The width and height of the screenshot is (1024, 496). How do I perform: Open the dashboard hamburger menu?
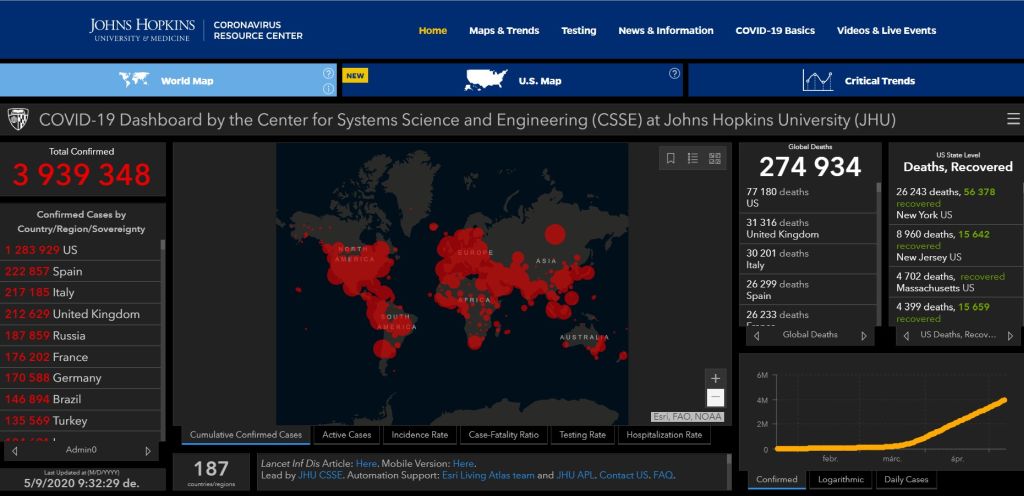(x=1013, y=119)
